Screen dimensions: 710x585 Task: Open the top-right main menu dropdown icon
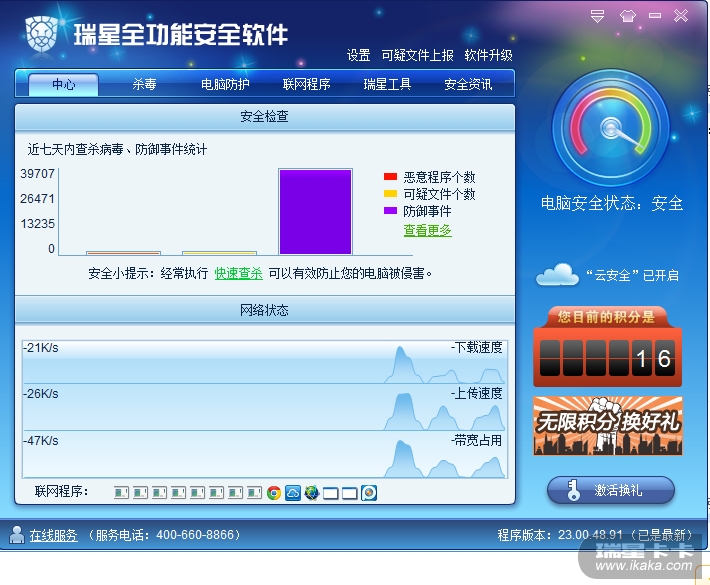coord(597,16)
